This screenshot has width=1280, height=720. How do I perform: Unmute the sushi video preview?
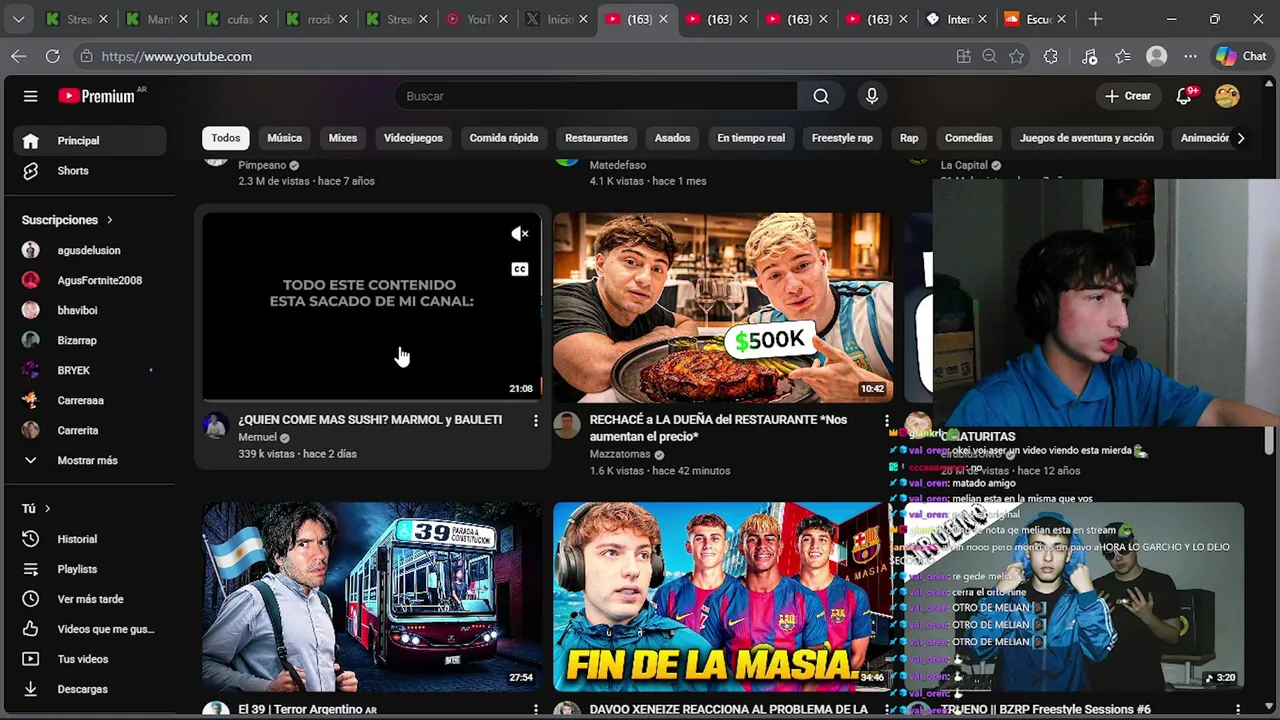(520, 234)
